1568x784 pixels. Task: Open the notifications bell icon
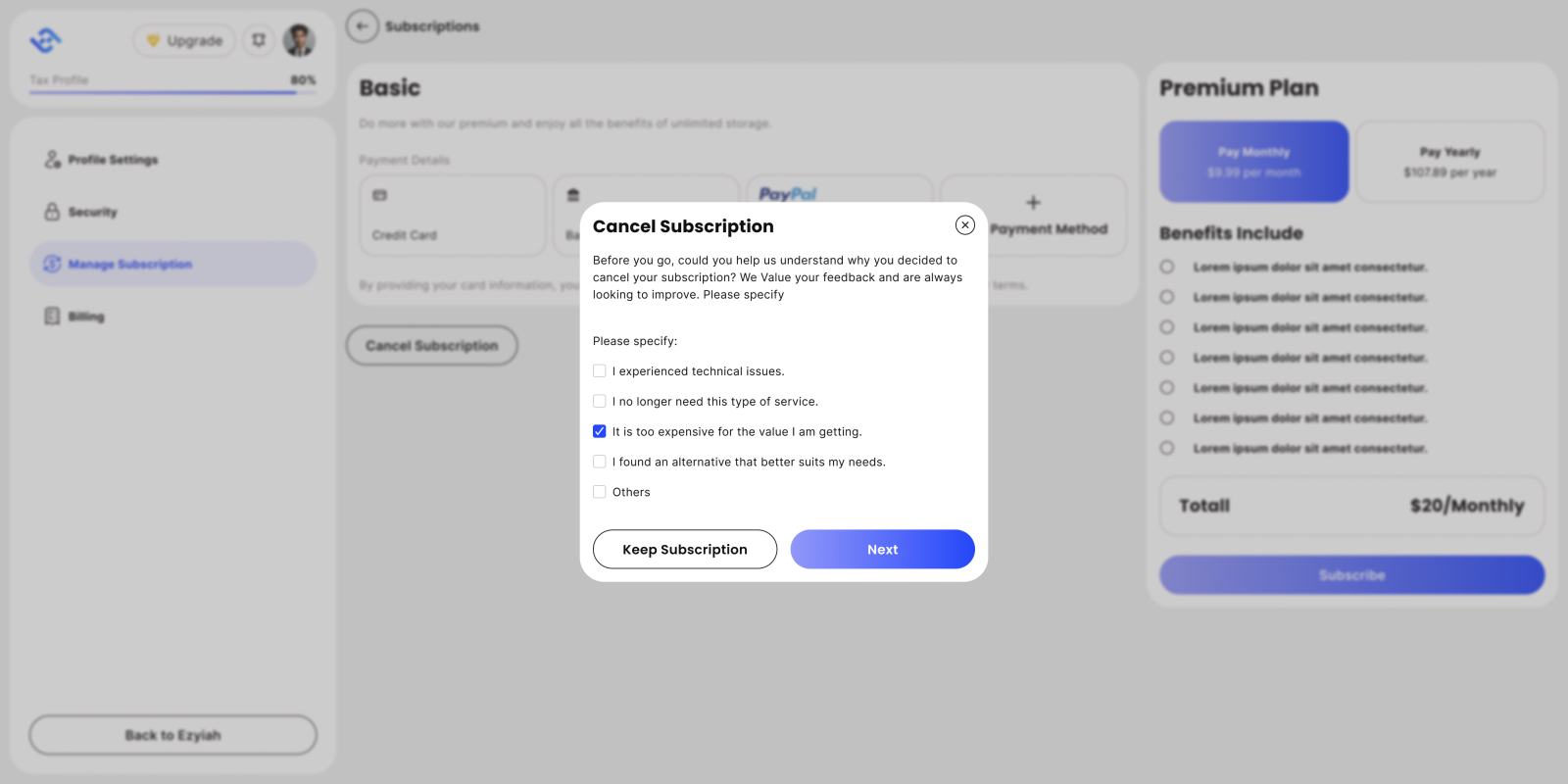[x=259, y=40]
